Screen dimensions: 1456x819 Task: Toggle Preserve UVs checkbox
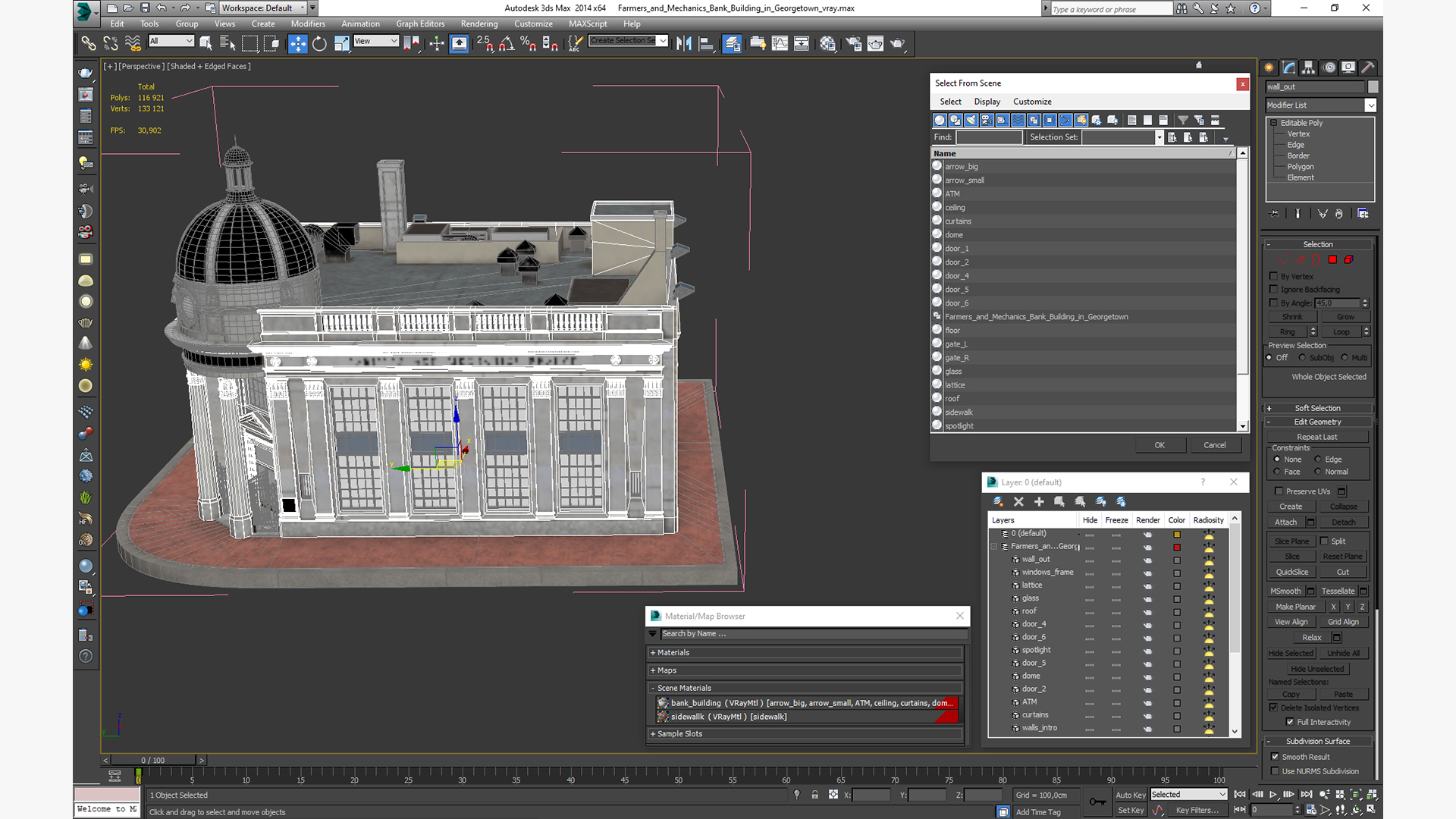[x=1279, y=491]
